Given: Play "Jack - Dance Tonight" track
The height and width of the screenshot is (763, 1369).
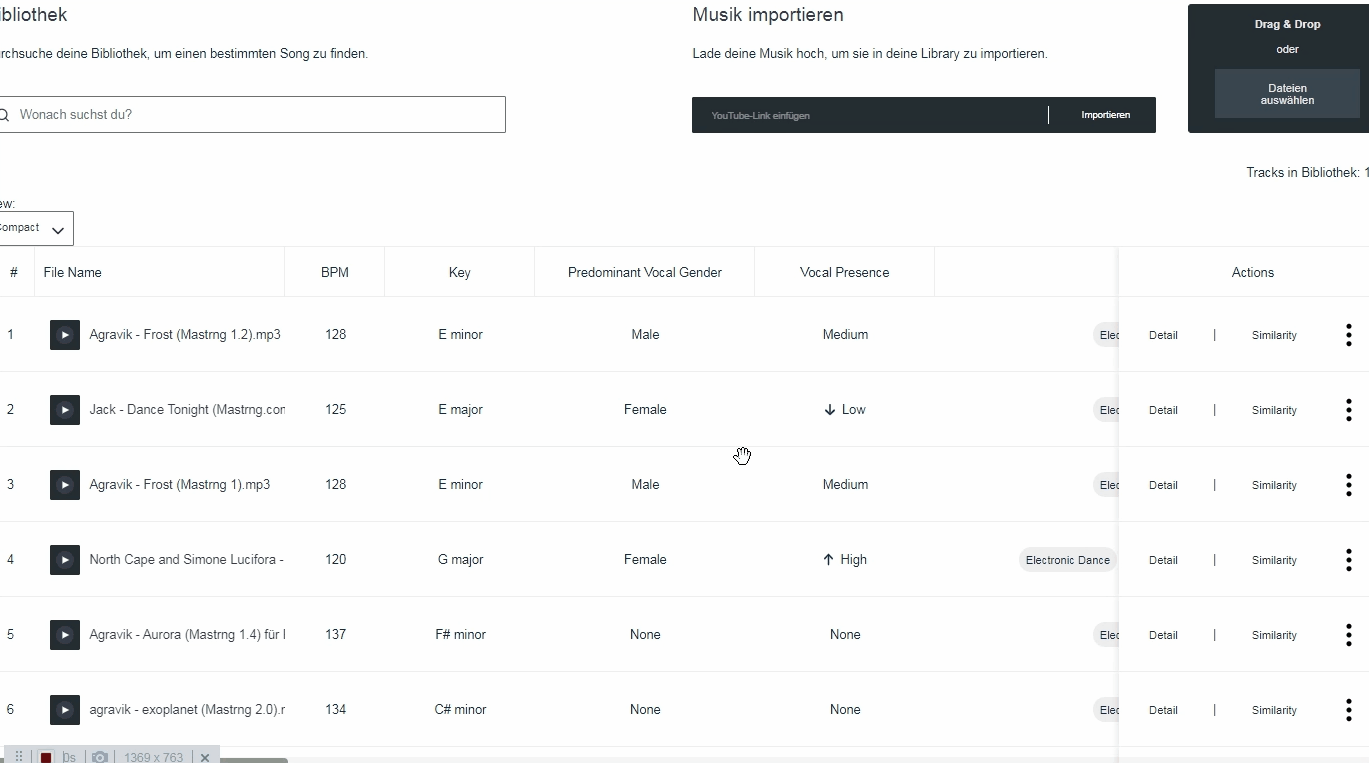Looking at the screenshot, I should (64, 410).
